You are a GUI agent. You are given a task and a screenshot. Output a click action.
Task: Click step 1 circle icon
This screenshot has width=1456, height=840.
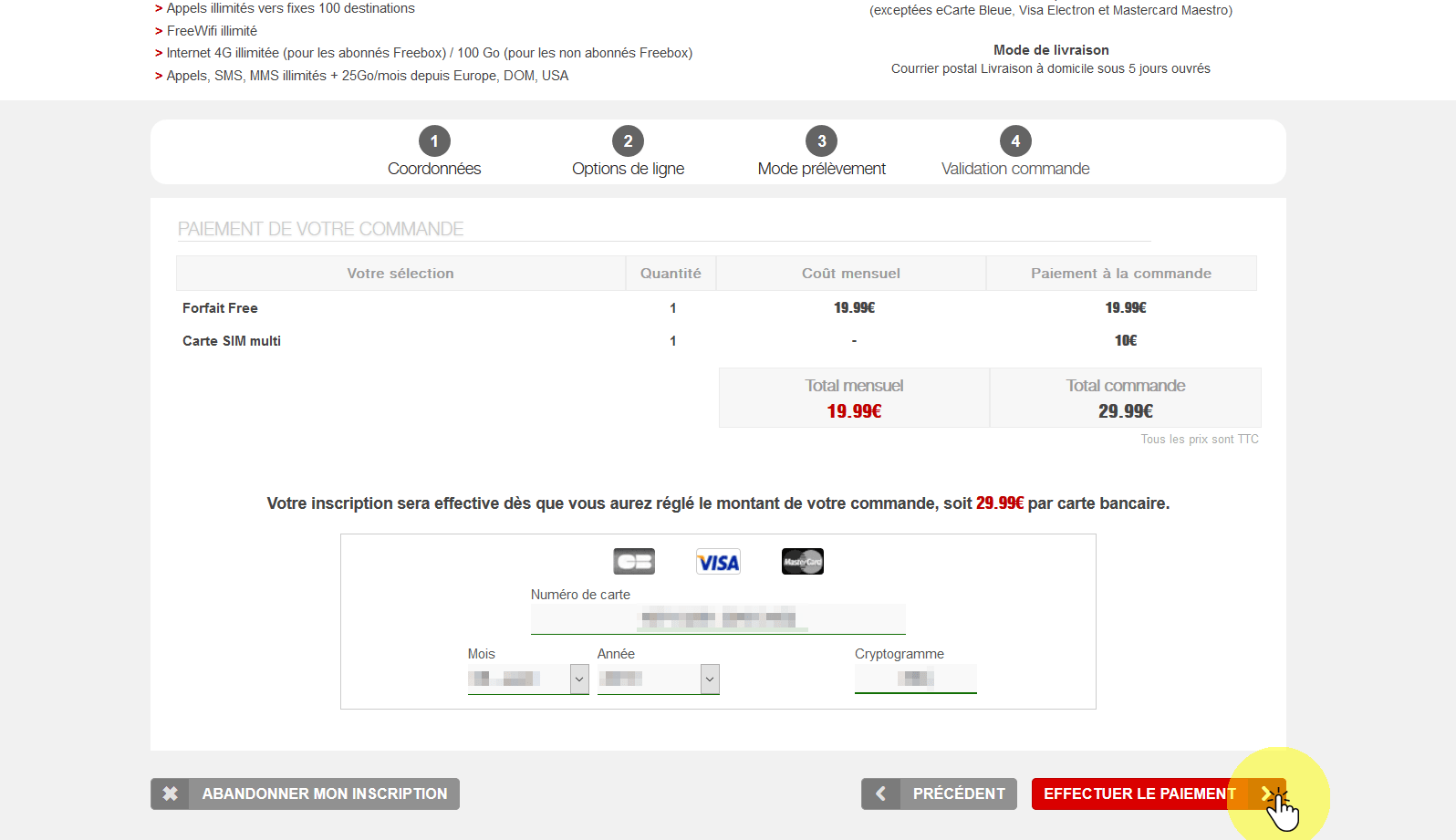434,141
